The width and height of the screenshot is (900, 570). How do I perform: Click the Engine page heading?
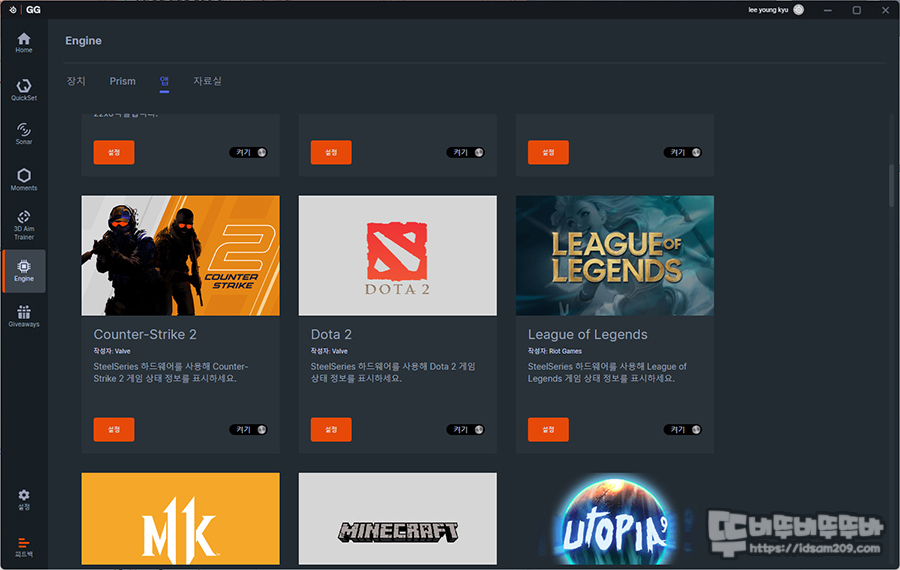tap(83, 41)
